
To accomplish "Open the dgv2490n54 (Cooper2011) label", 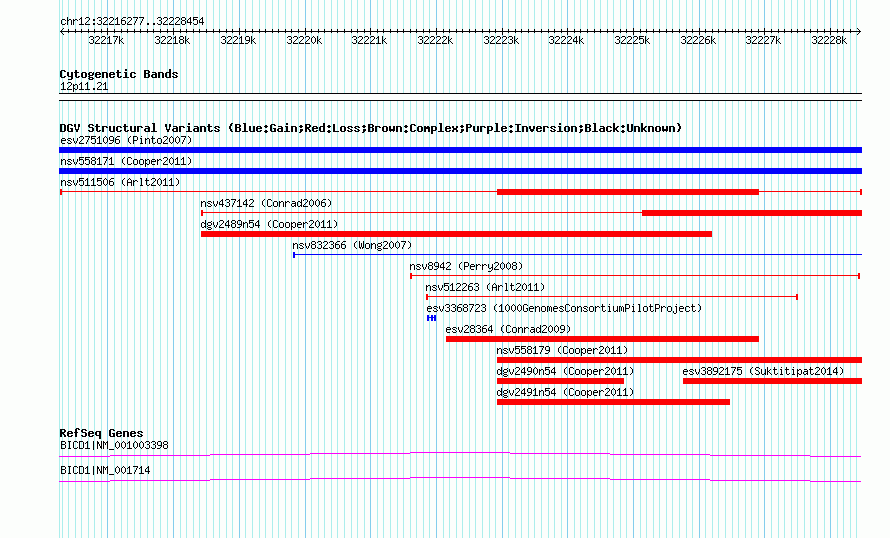I will (565, 371).
